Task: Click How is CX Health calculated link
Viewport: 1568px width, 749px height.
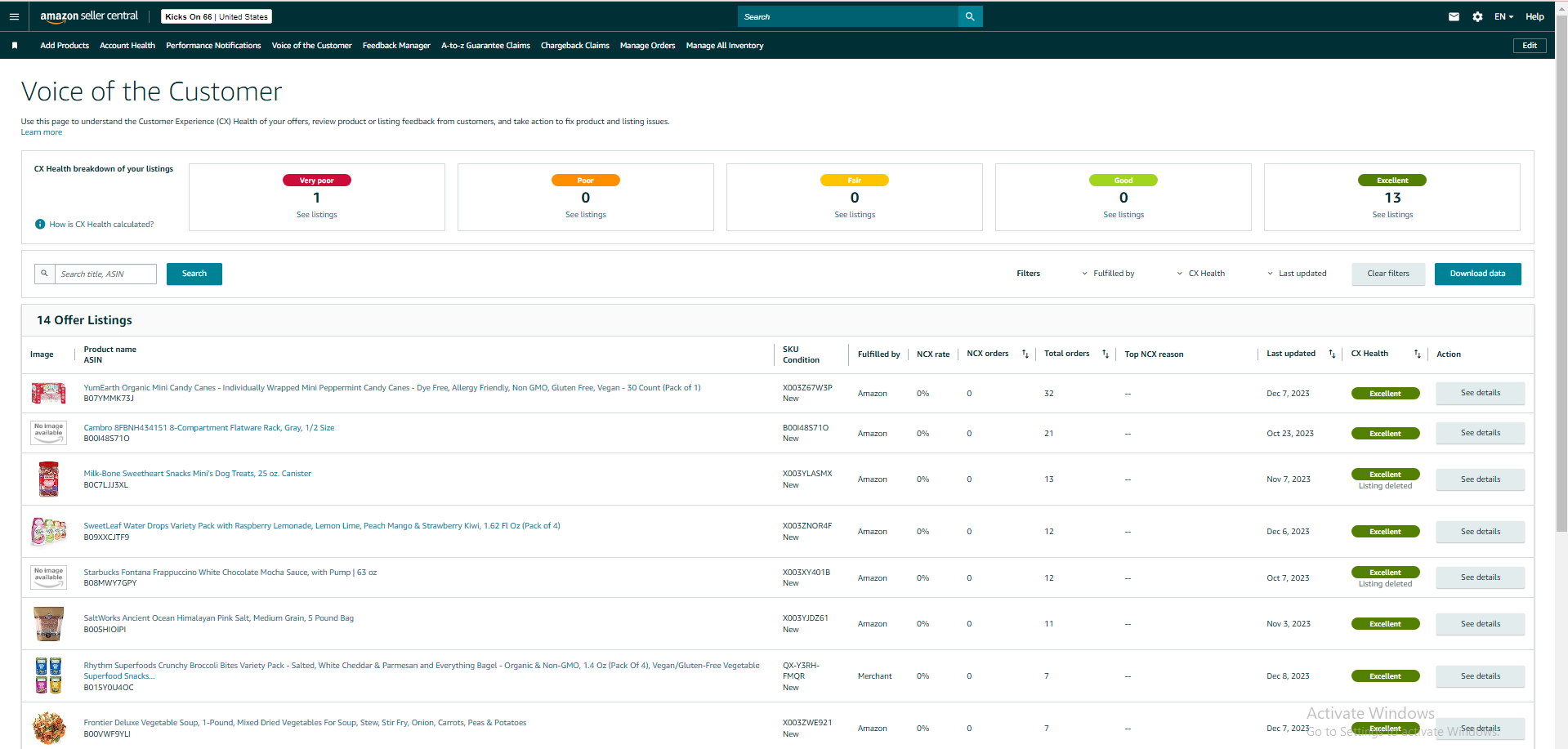Action: tap(101, 224)
